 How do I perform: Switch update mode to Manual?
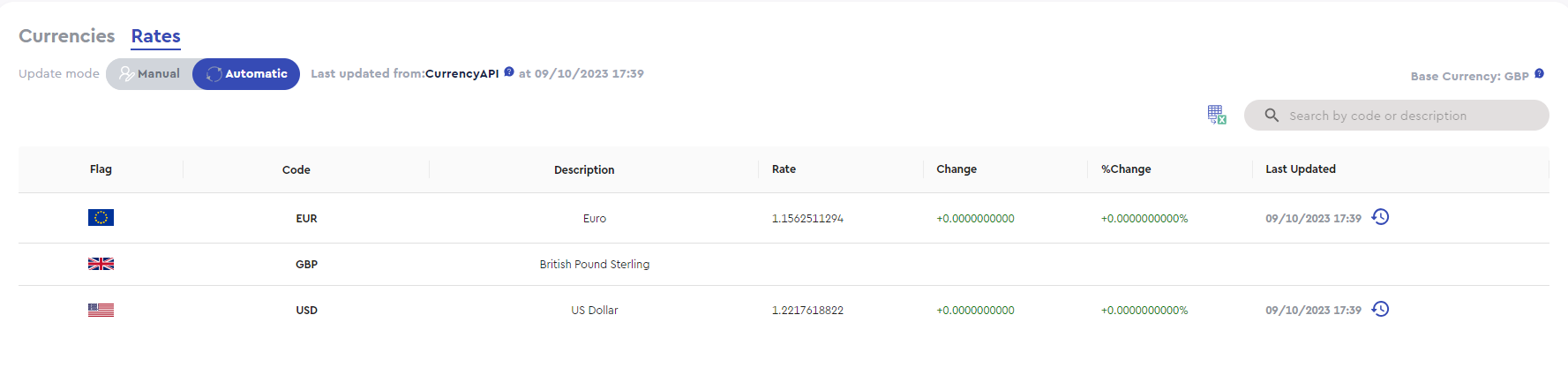click(x=150, y=74)
